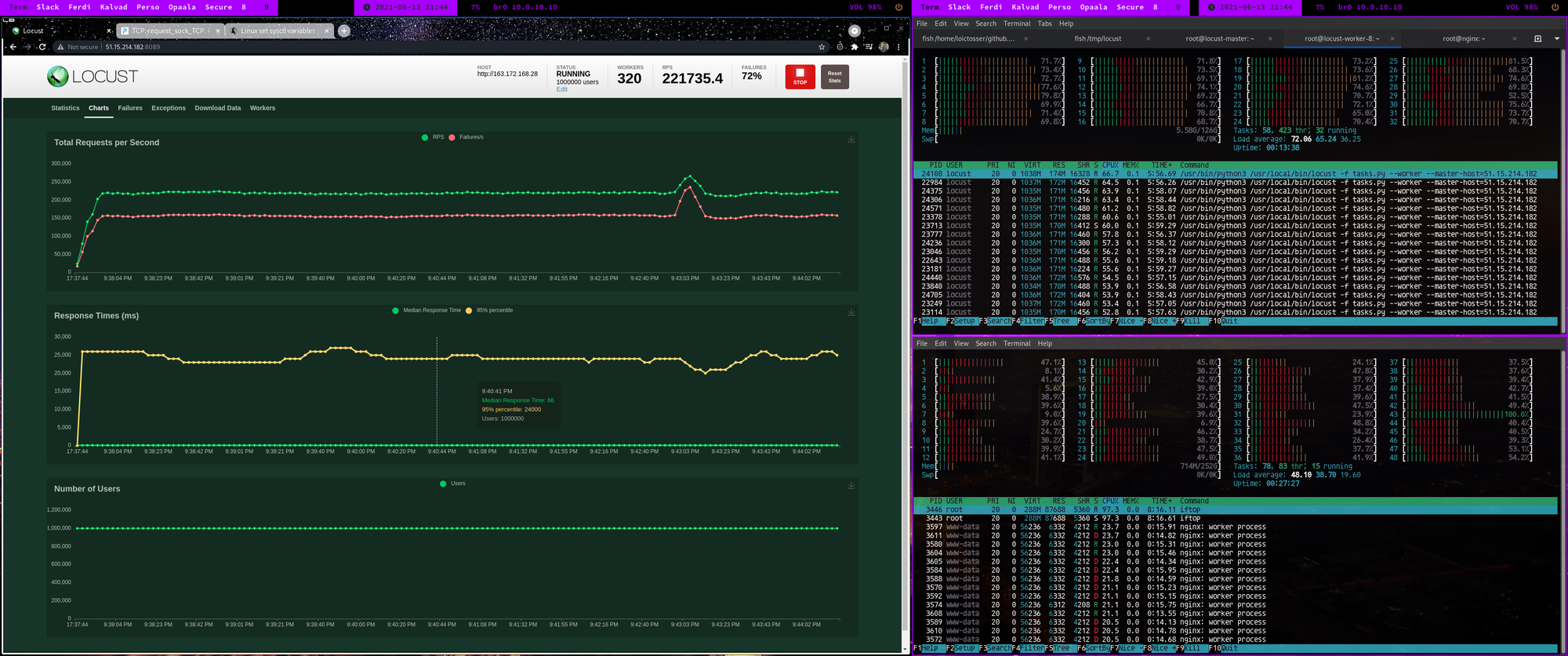Toggle the Median Response Time legend entry

[x=426, y=310]
